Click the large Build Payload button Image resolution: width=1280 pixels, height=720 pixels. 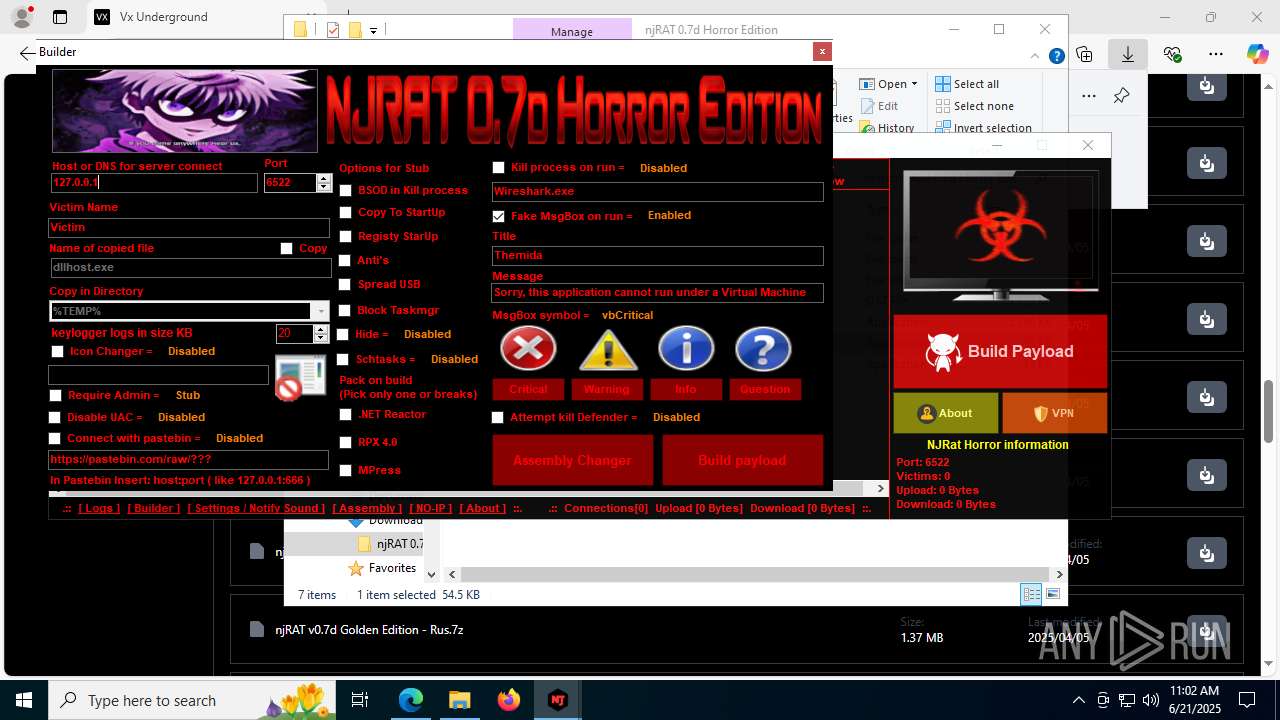coord(1000,352)
